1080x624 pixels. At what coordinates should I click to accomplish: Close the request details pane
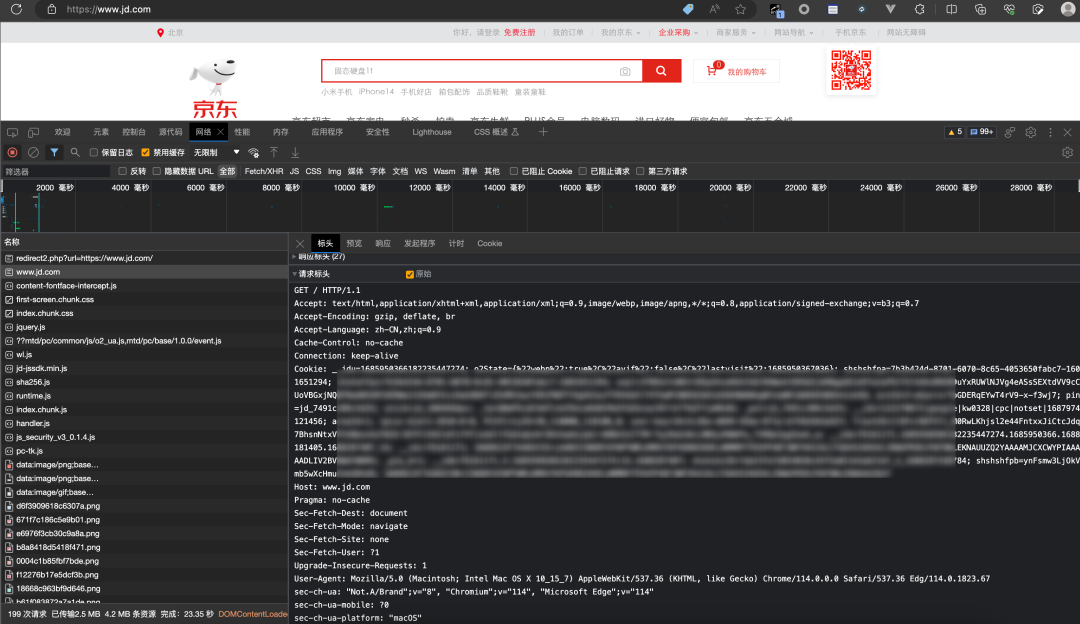300,243
